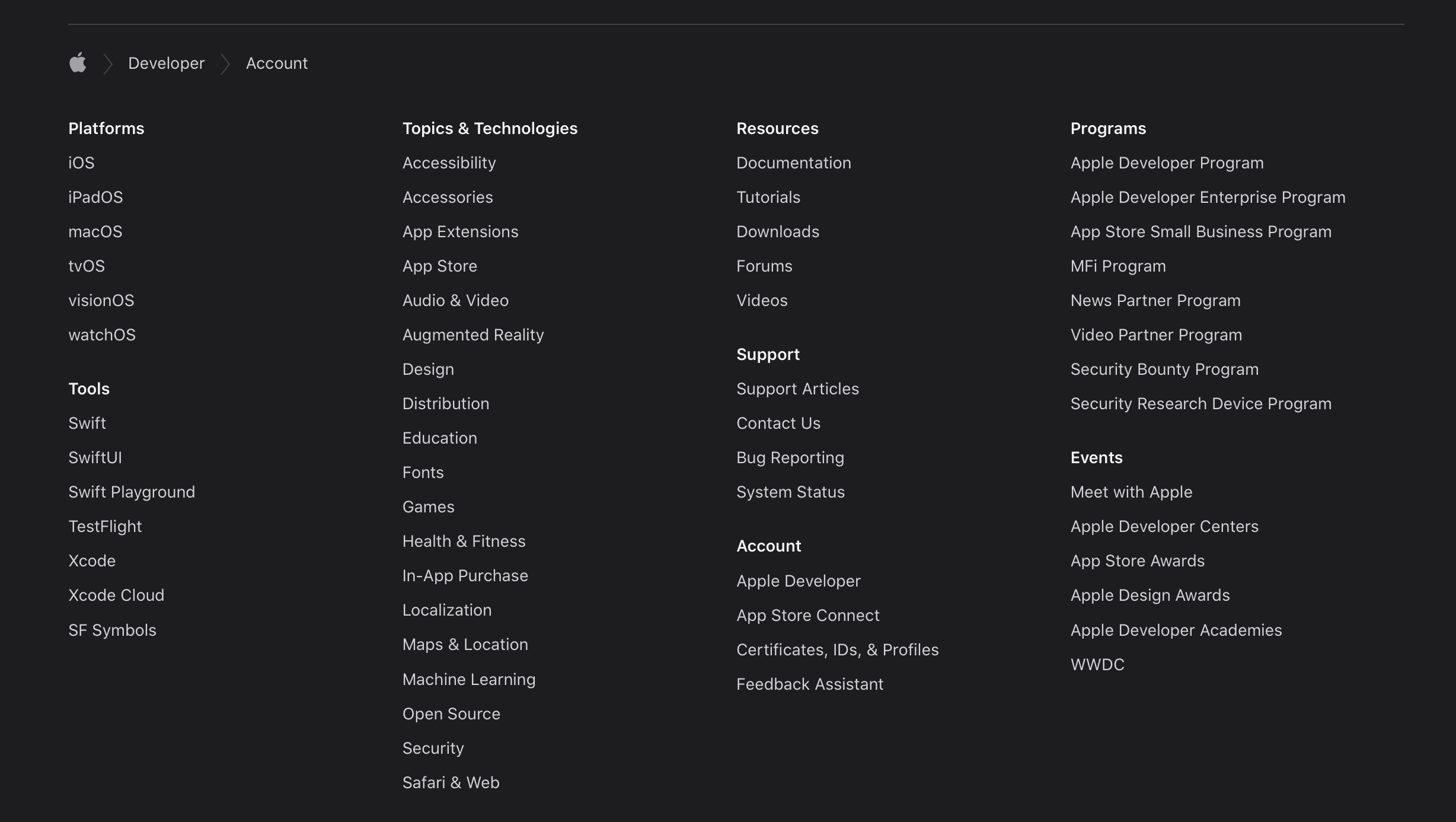Go to Developer breadcrumb link

coord(167,63)
